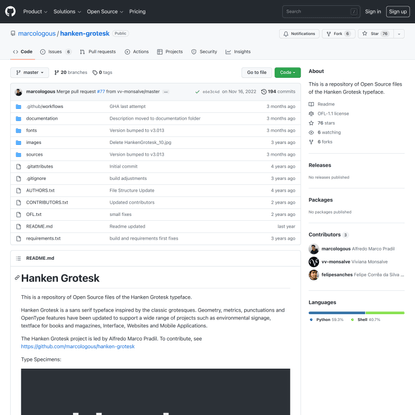Click the fonts folder icon

(19, 130)
